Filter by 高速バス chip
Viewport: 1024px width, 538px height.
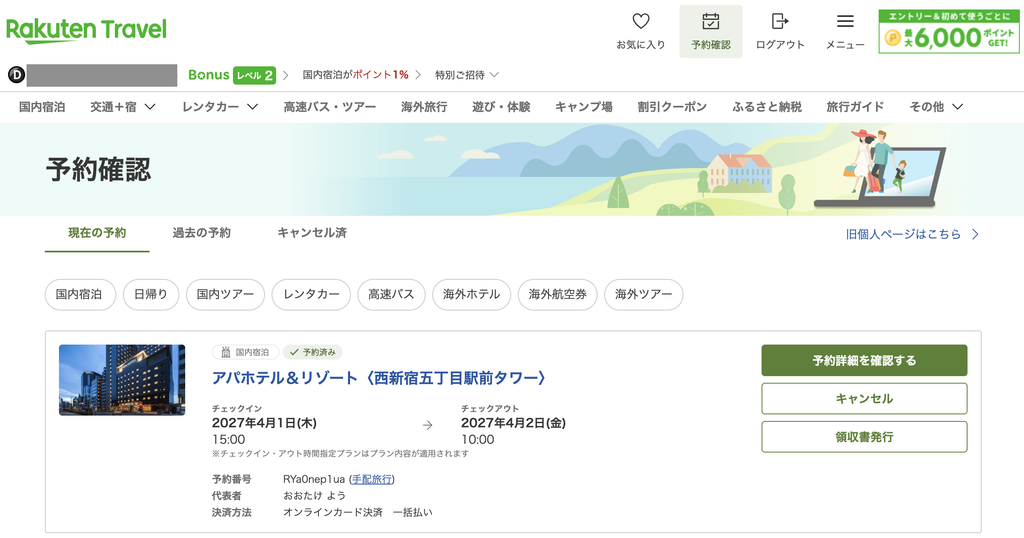pos(391,294)
